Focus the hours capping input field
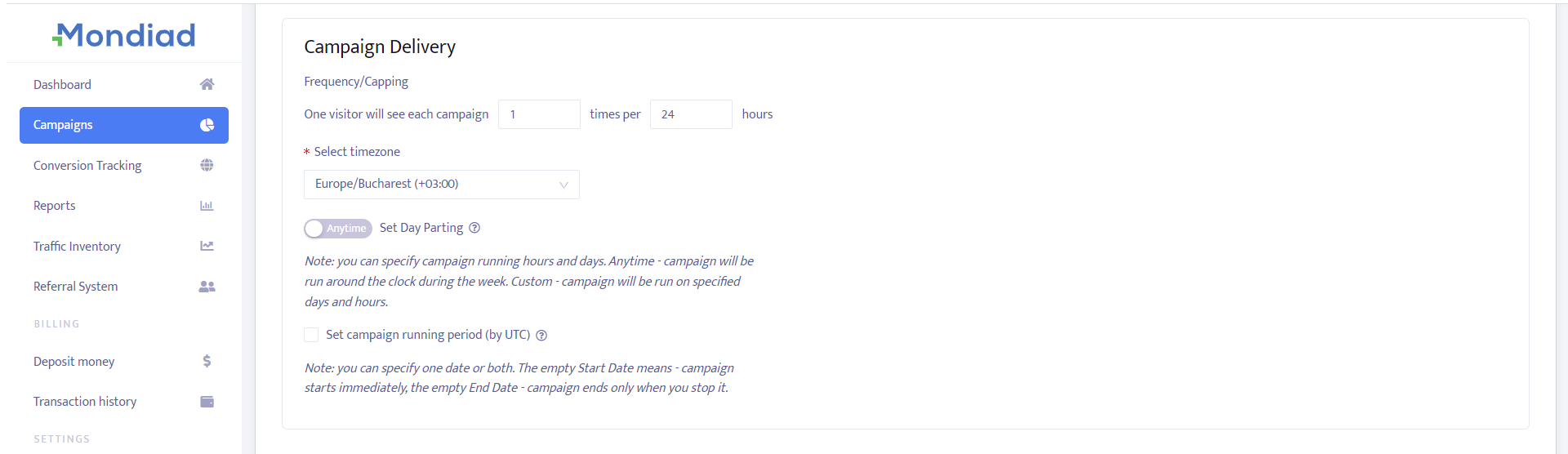Viewport: 1568px width, 454px height. pos(691,114)
